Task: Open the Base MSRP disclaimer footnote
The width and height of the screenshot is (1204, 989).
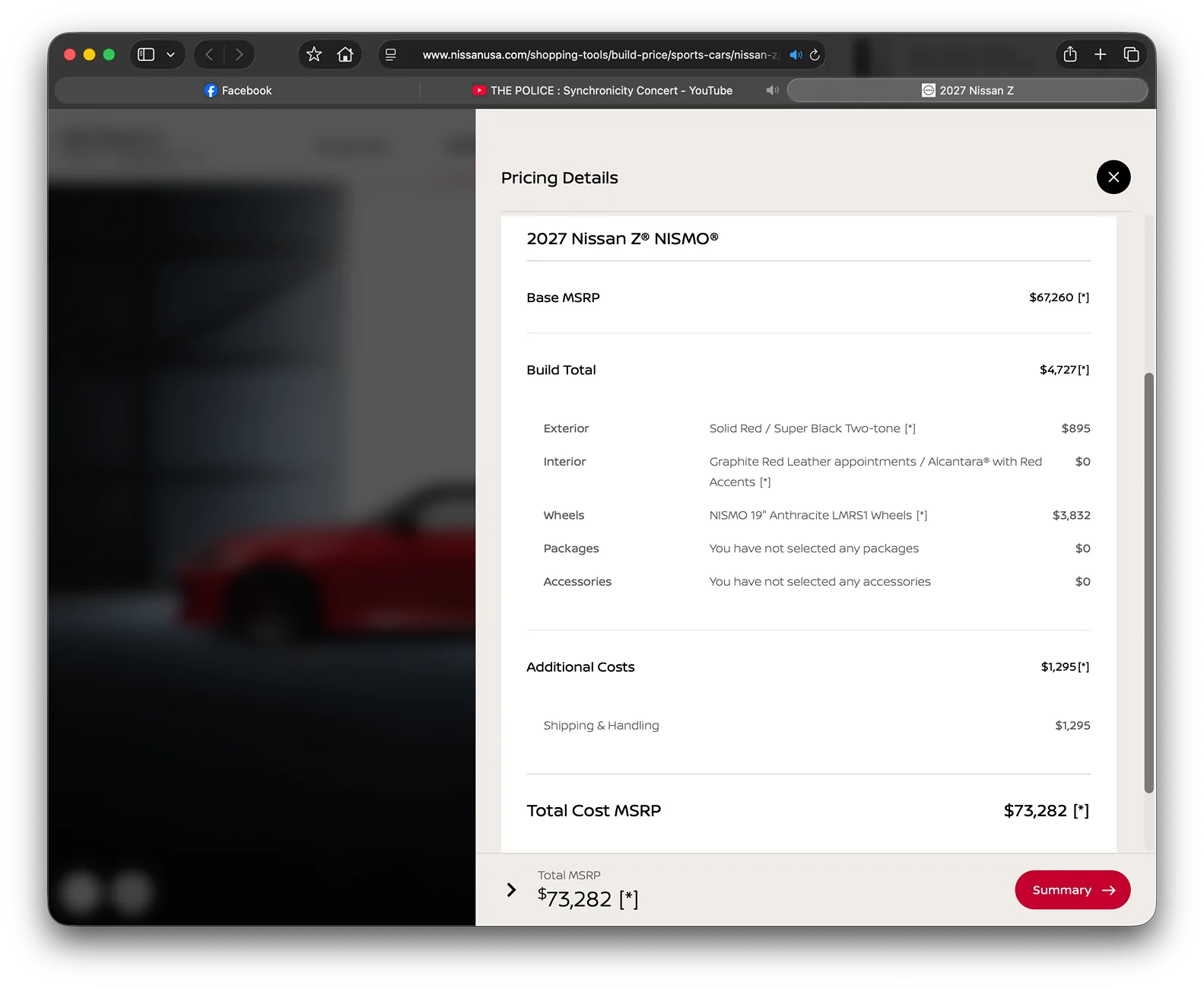Action: click(x=1083, y=297)
